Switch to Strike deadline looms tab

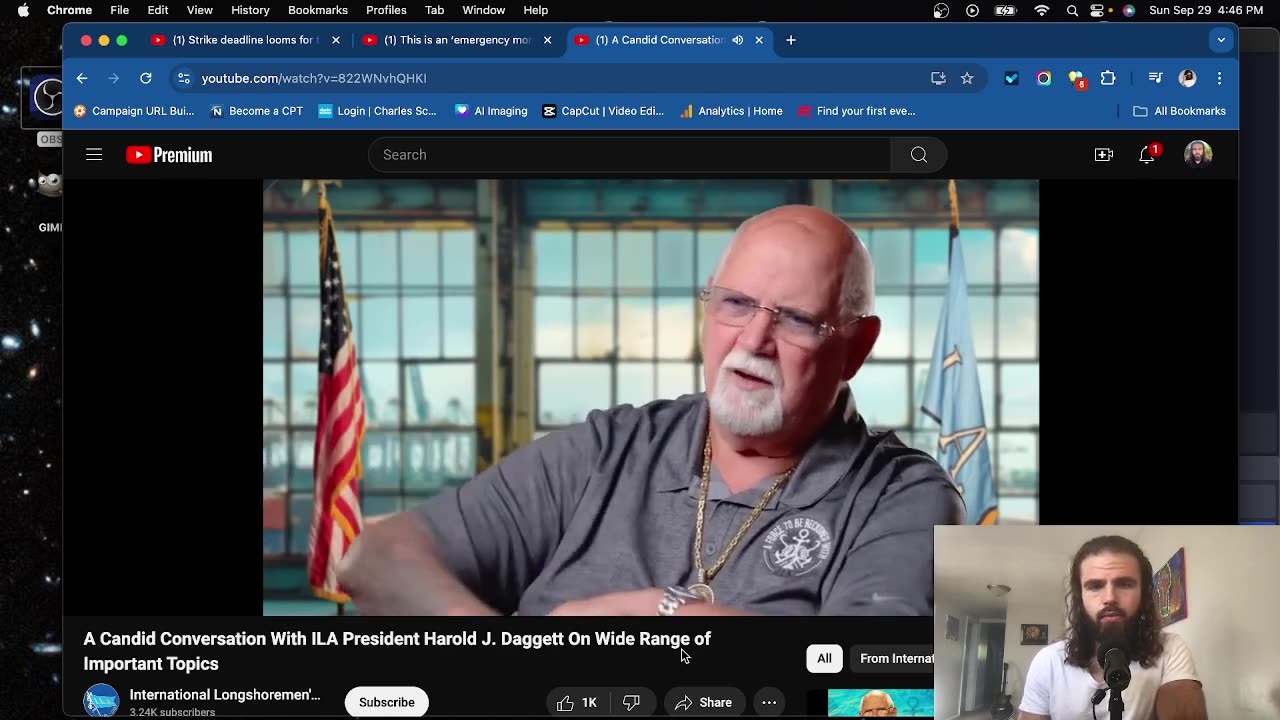pos(245,40)
